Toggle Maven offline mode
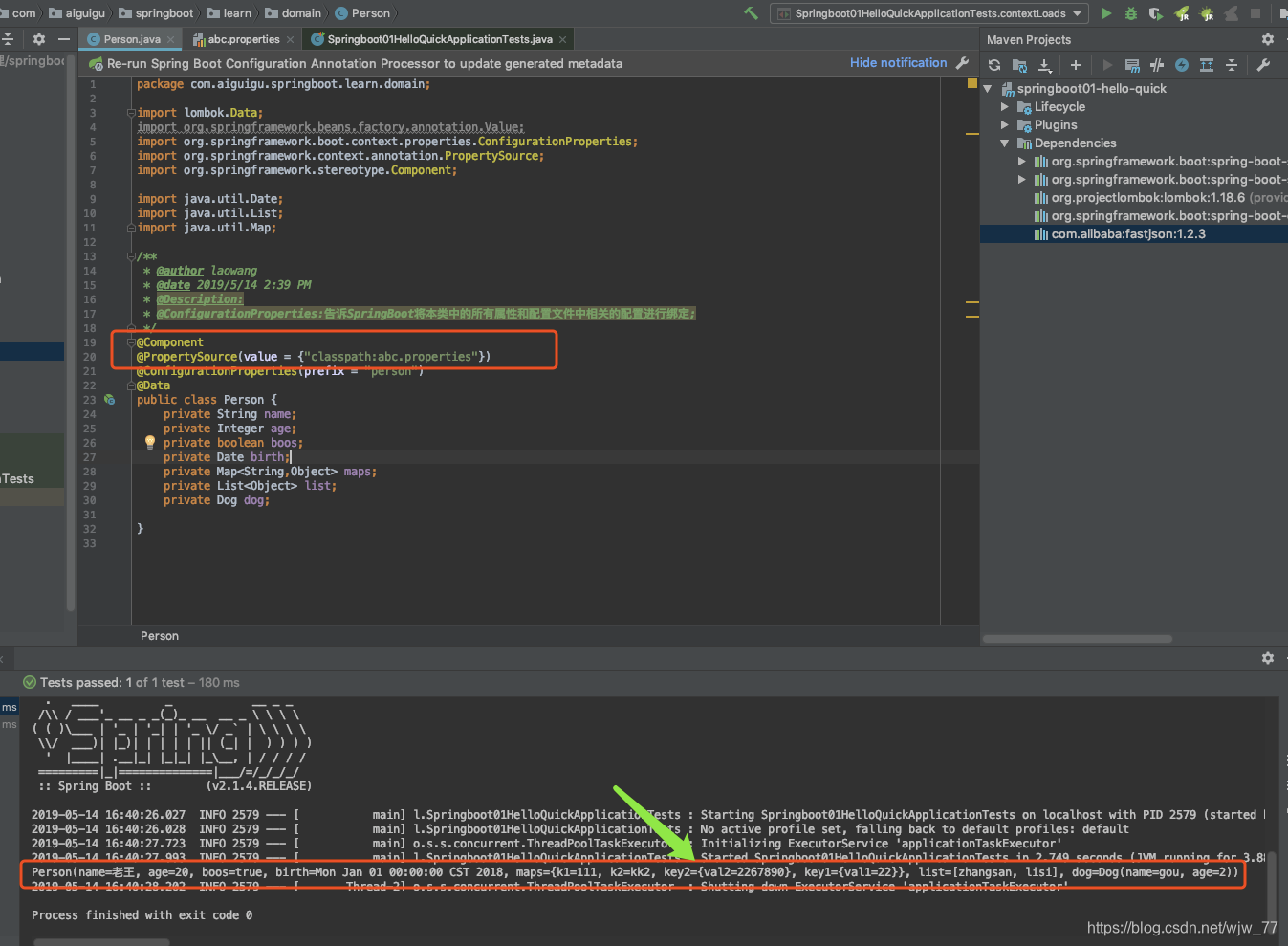 click(x=1157, y=65)
